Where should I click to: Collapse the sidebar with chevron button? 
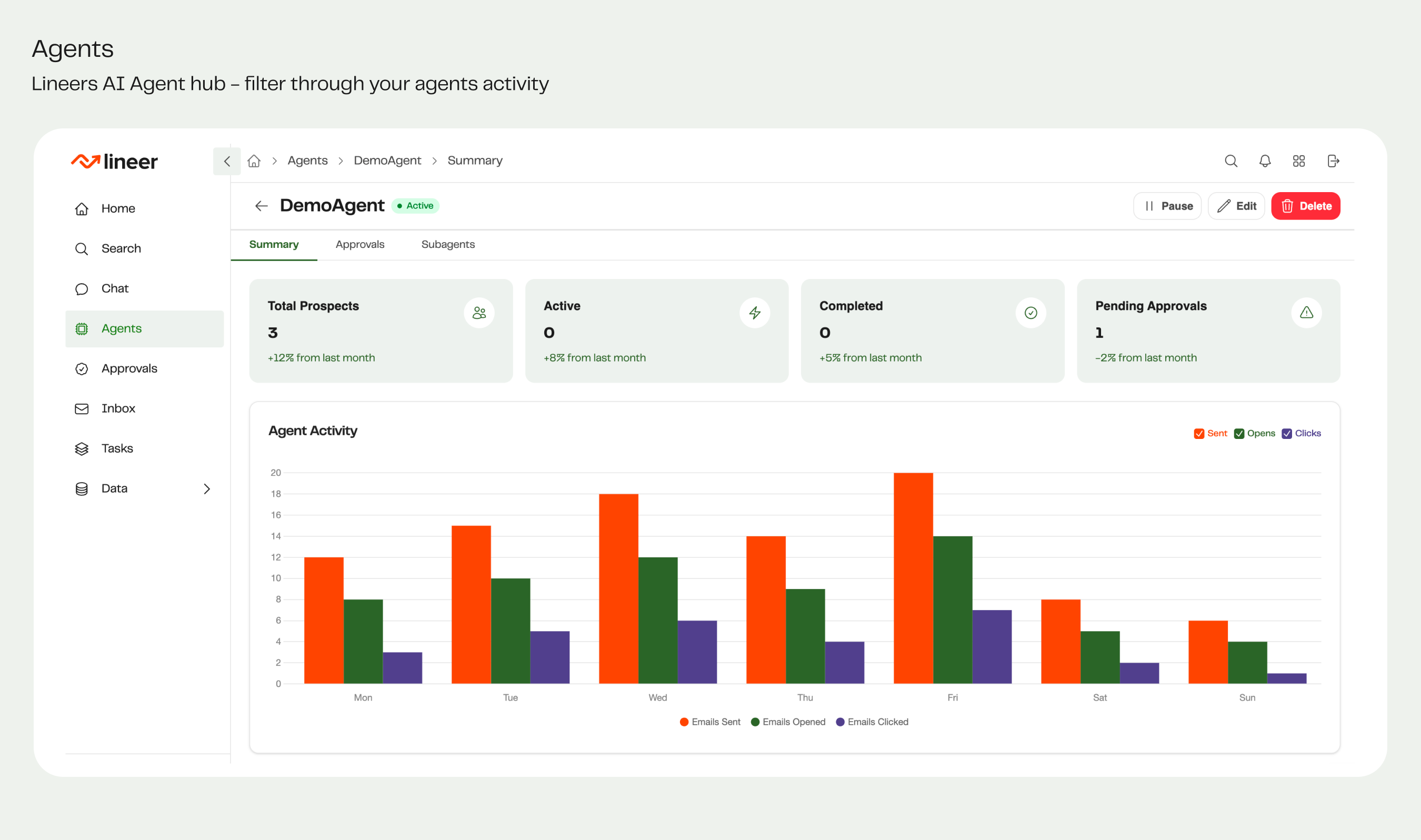tap(227, 162)
